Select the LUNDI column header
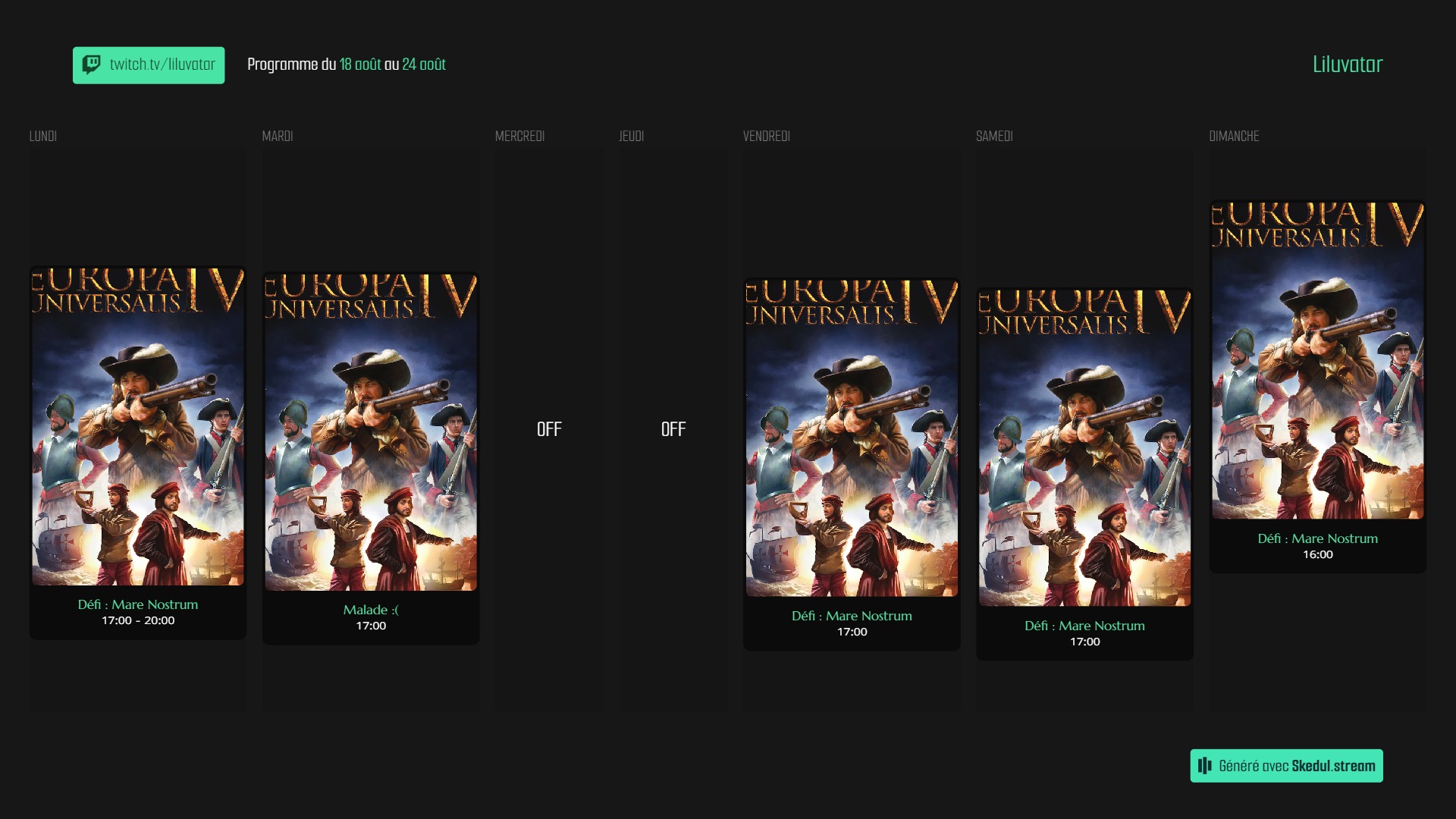The height and width of the screenshot is (819, 1456). [x=43, y=136]
